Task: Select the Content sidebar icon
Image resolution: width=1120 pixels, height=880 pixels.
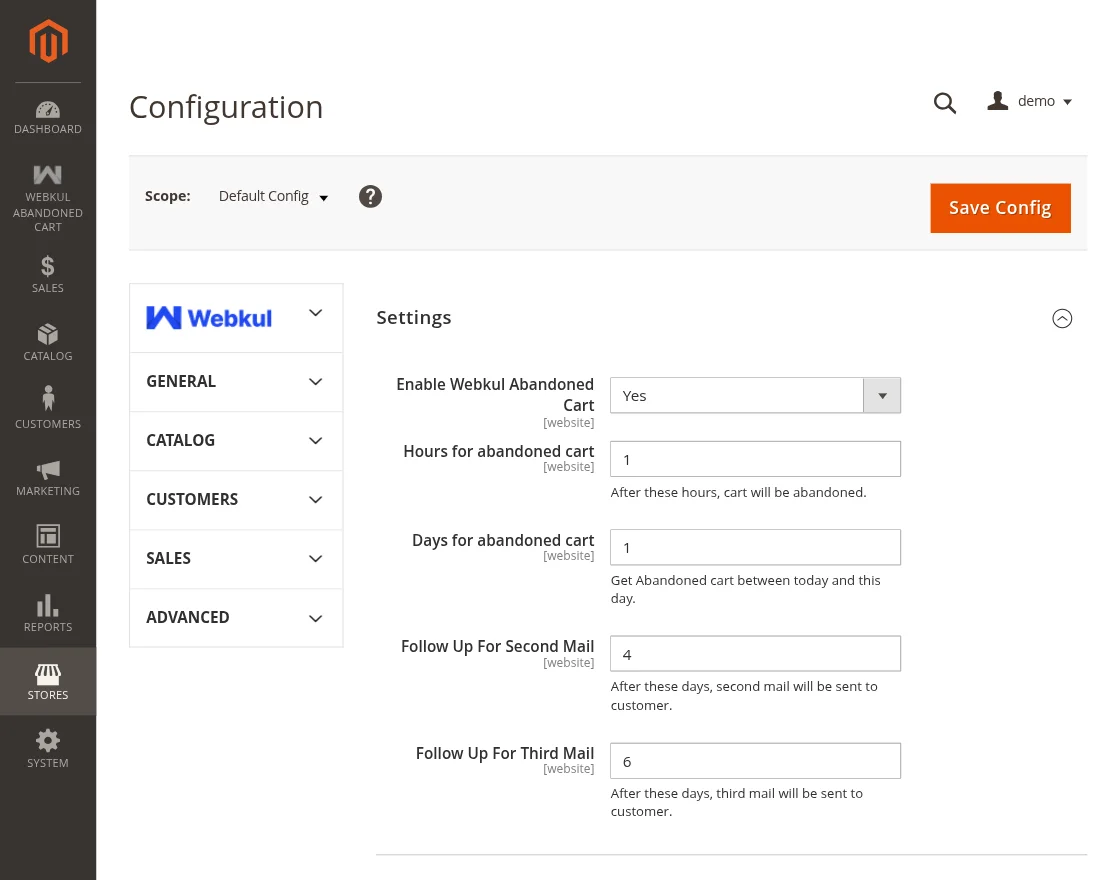Action: (47, 544)
